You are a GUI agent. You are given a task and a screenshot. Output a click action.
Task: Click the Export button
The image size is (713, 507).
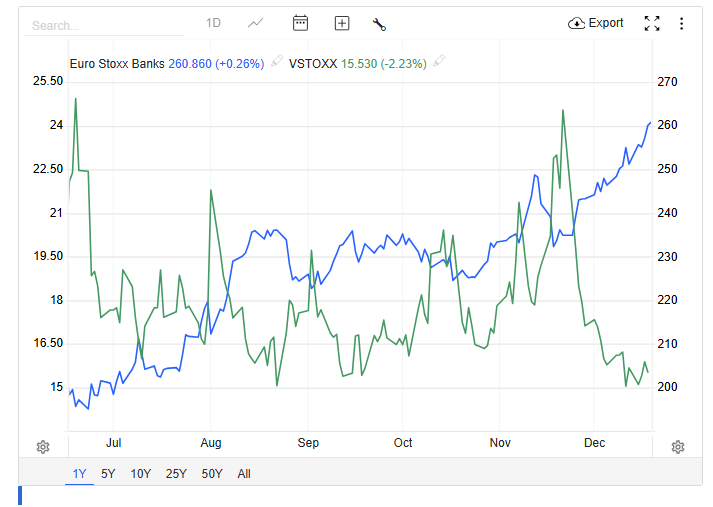click(596, 23)
